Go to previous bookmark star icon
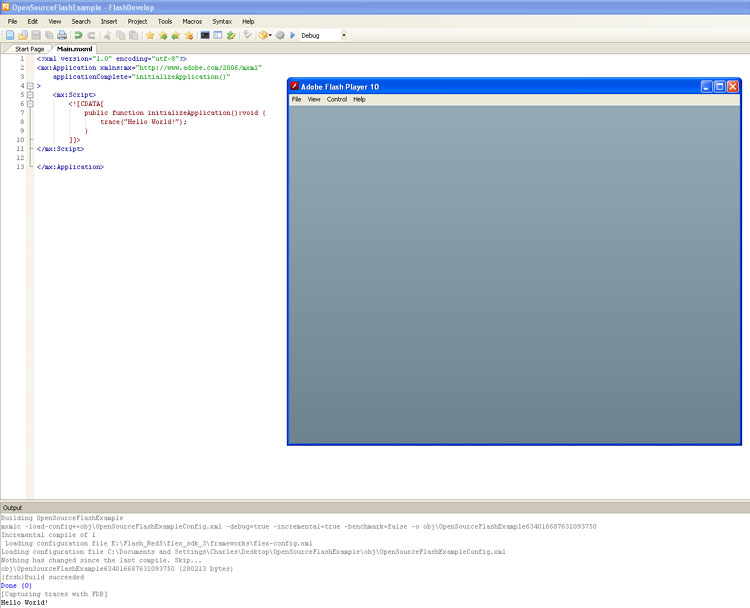750x608 pixels. [x=176, y=35]
